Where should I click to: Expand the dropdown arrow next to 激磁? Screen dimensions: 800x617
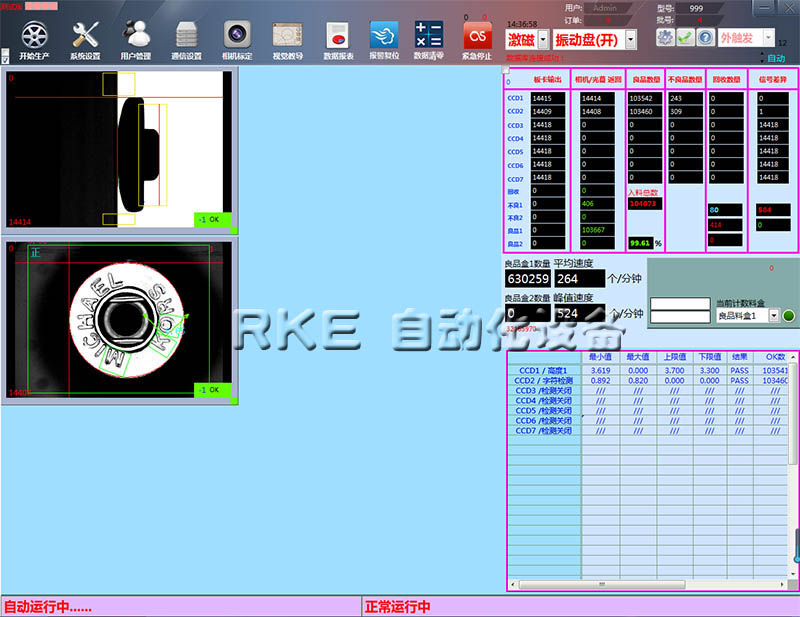(x=543, y=40)
